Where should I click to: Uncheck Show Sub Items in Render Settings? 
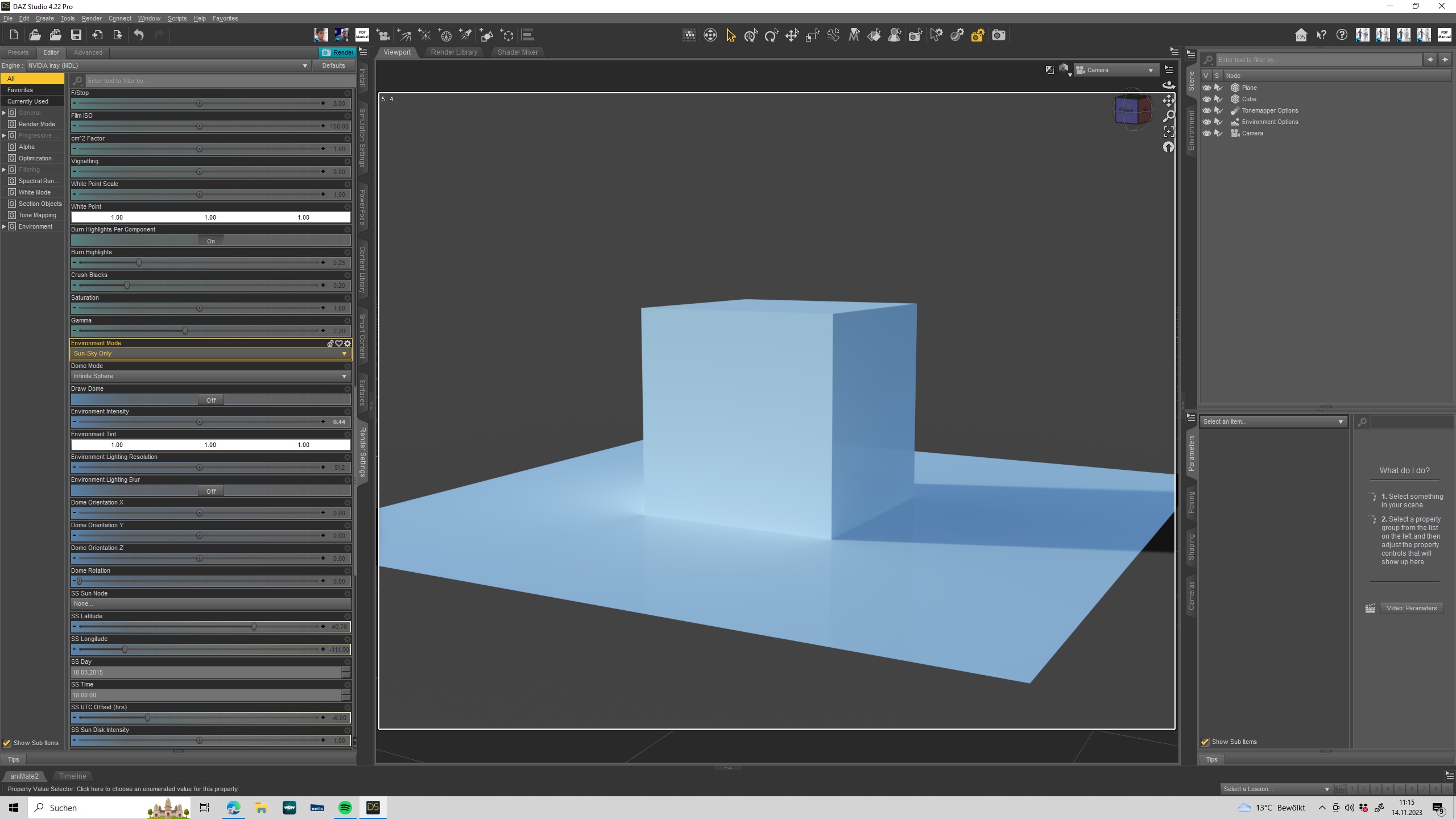[7, 743]
